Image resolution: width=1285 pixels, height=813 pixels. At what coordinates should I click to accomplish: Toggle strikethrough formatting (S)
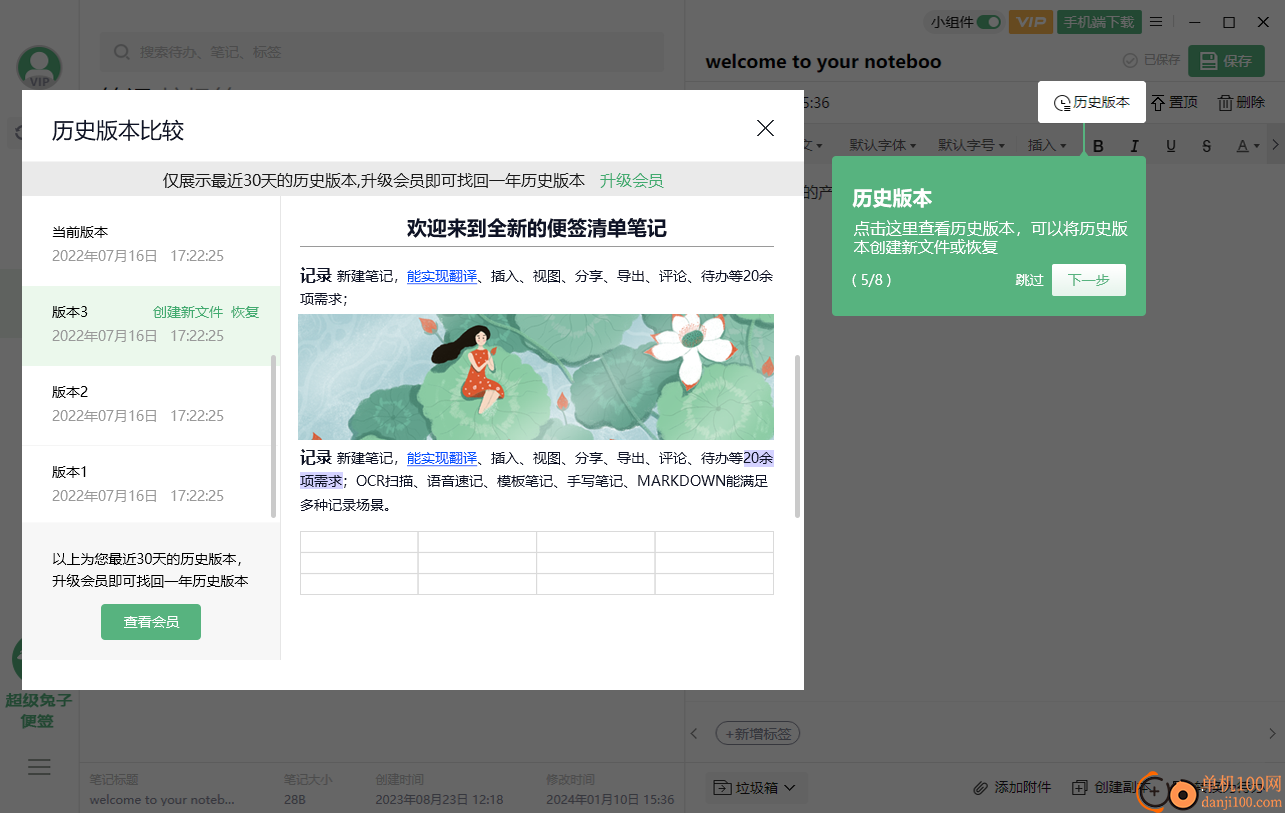[1207, 146]
